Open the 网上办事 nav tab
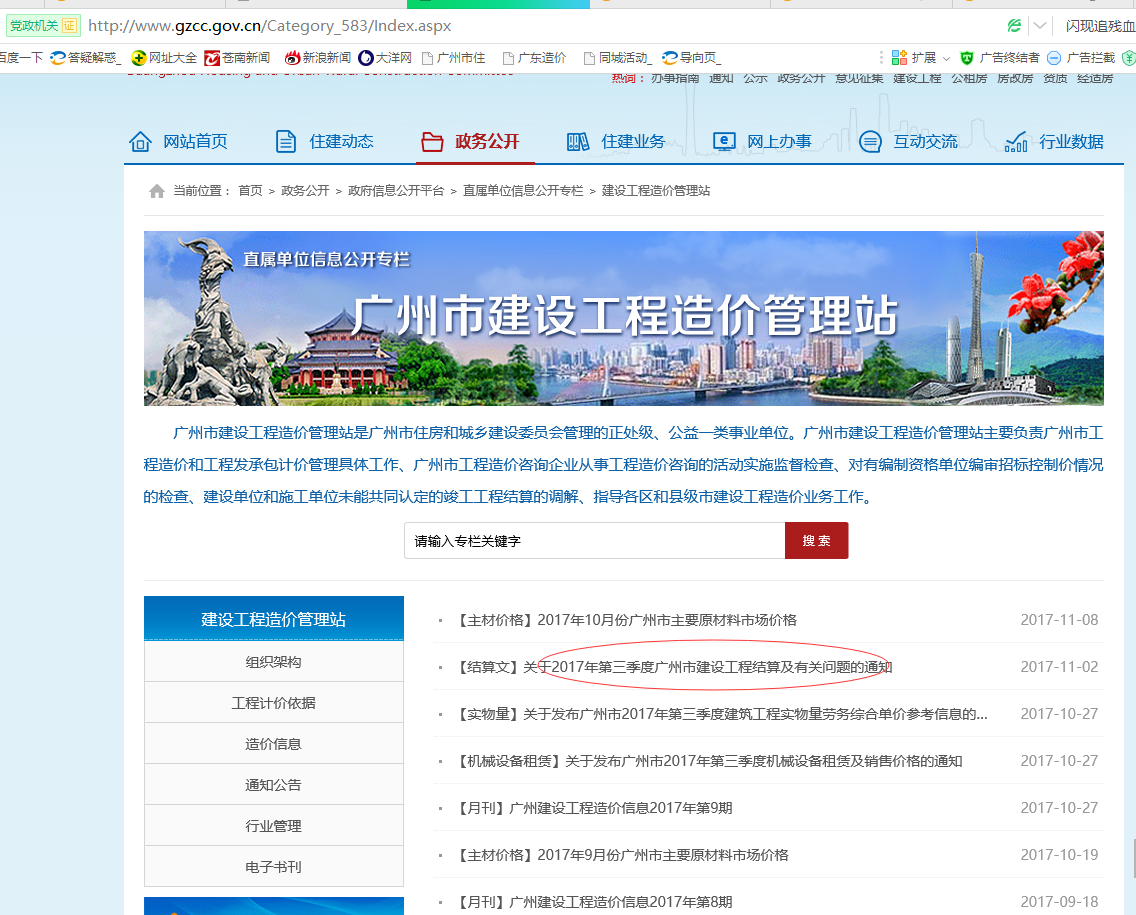 point(762,141)
